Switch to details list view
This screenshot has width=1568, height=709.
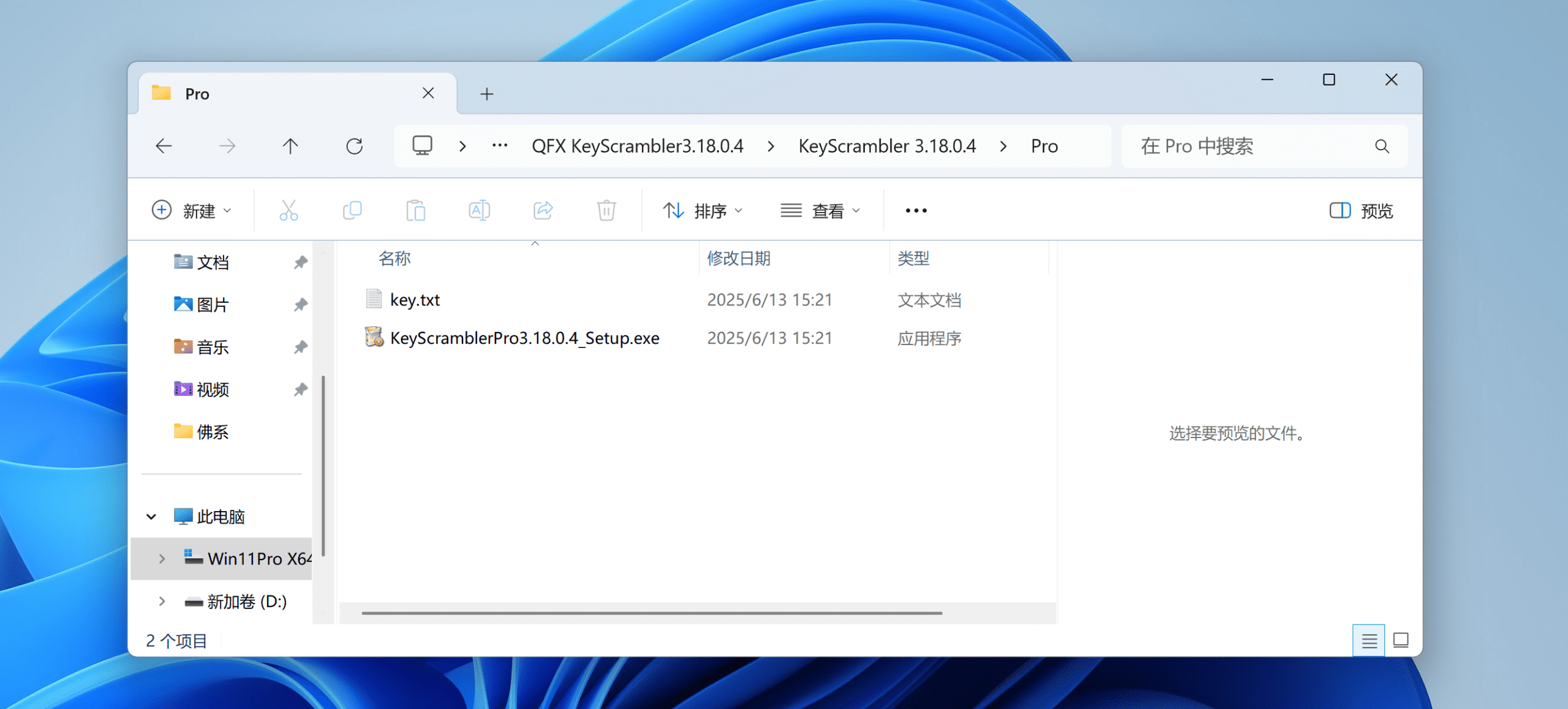1369,640
